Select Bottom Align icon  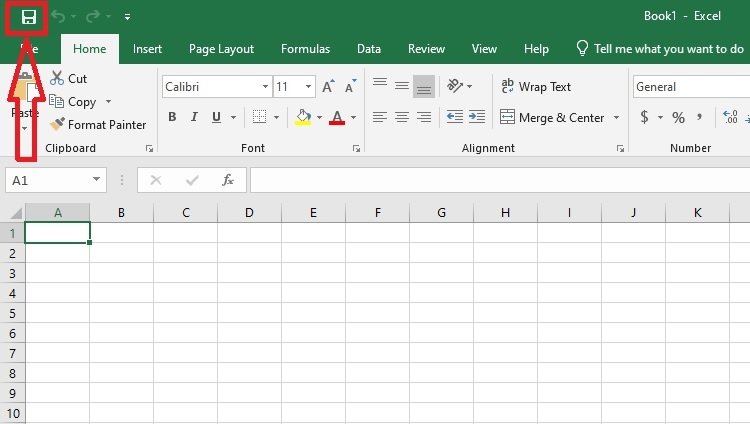coord(424,86)
